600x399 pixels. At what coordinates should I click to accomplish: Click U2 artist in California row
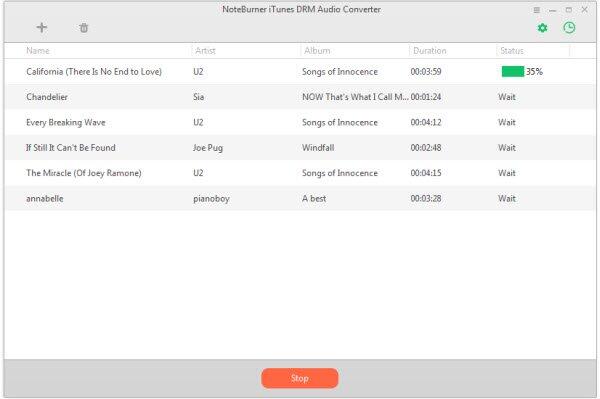pyautogui.click(x=198, y=72)
